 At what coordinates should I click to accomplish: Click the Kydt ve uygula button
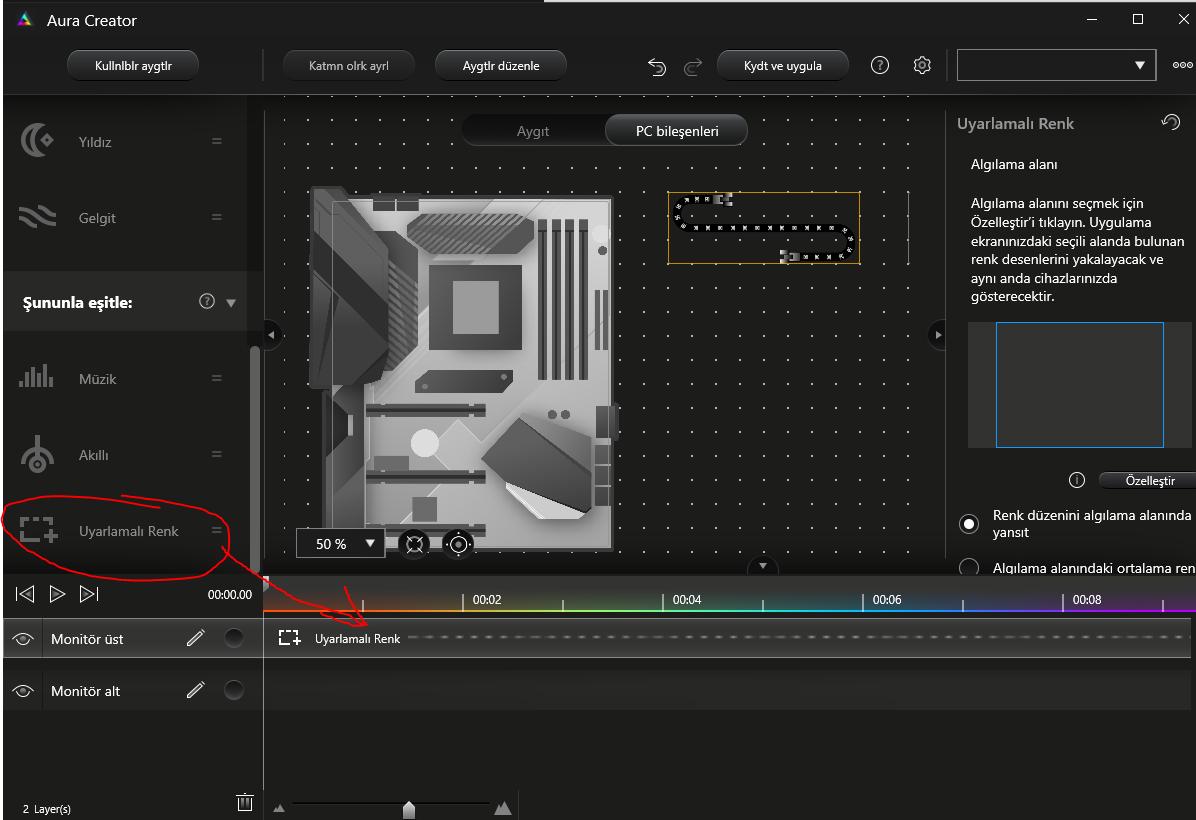tap(783, 66)
